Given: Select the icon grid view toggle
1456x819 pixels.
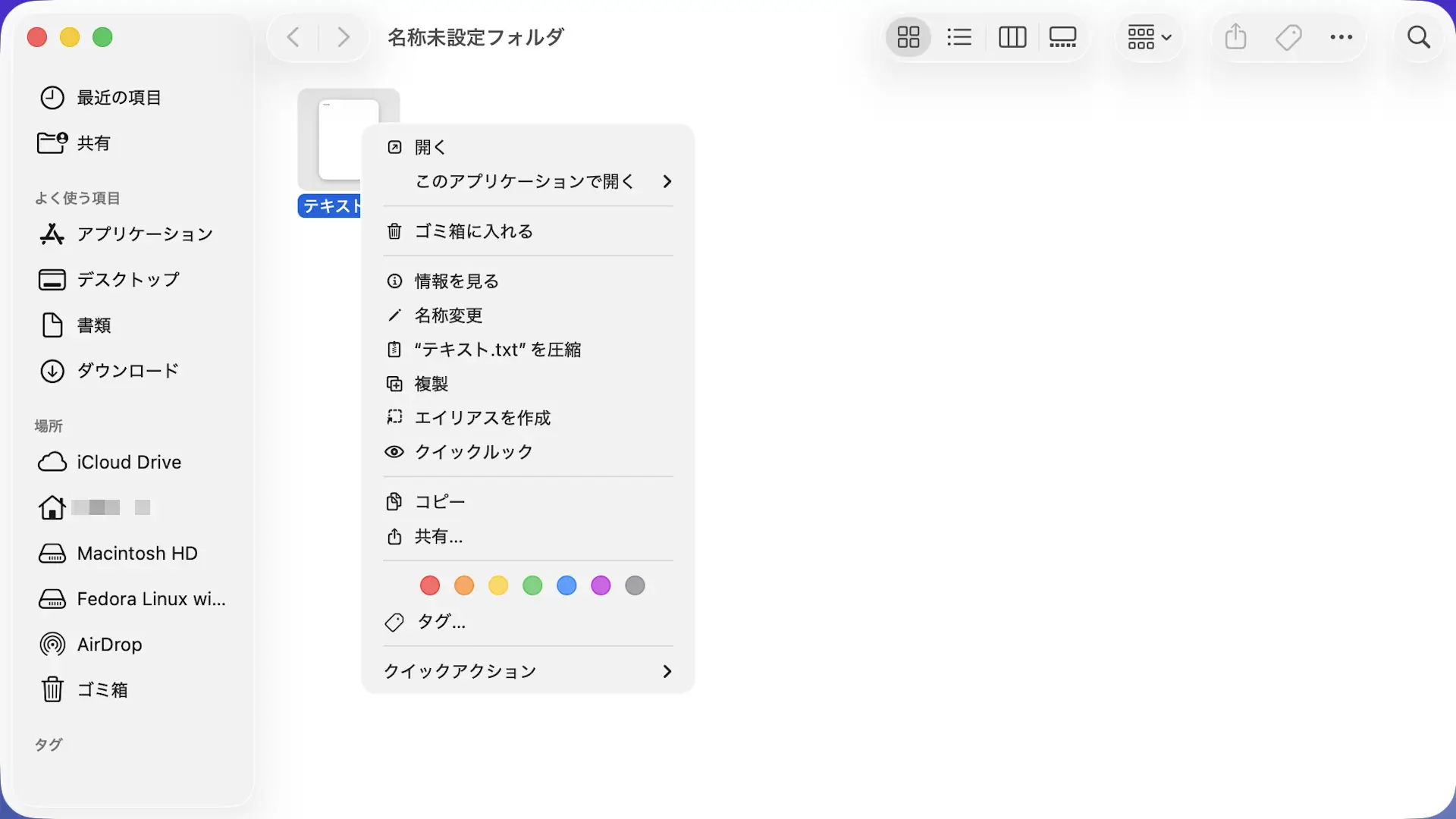Looking at the screenshot, I should pyautogui.click(x=908, y=37).
